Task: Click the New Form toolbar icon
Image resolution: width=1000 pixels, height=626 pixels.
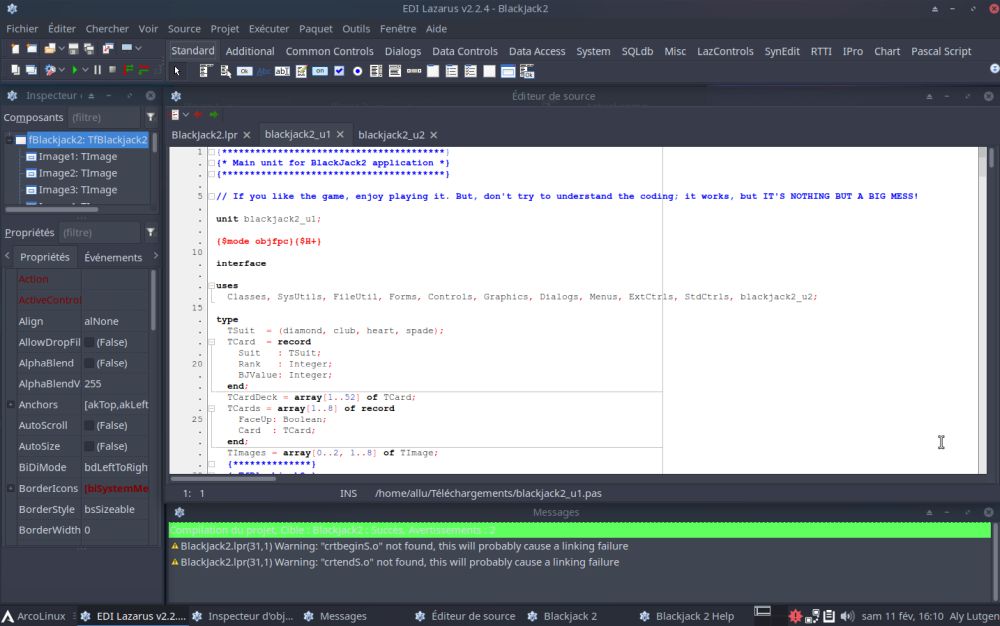Action: pyautogui.click(x=31, y=48)
